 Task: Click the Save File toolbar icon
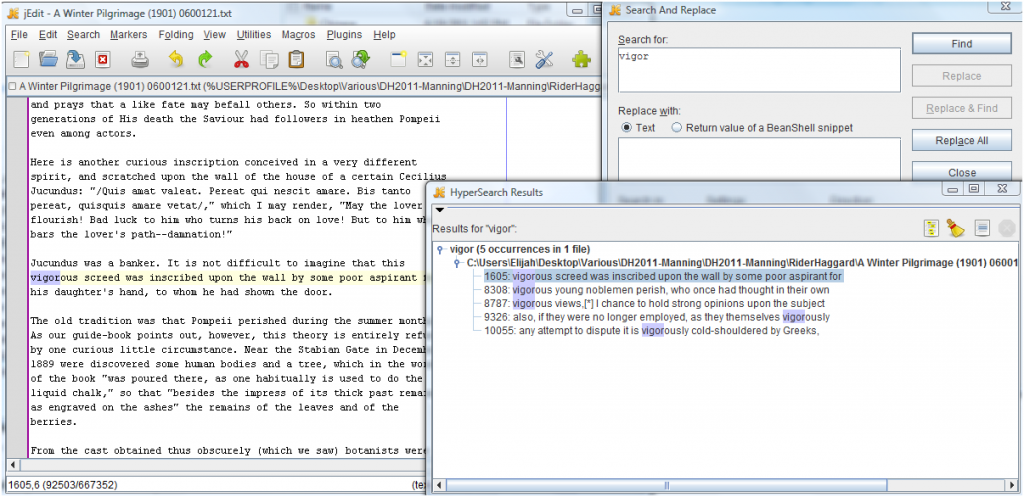coord(76,60)
